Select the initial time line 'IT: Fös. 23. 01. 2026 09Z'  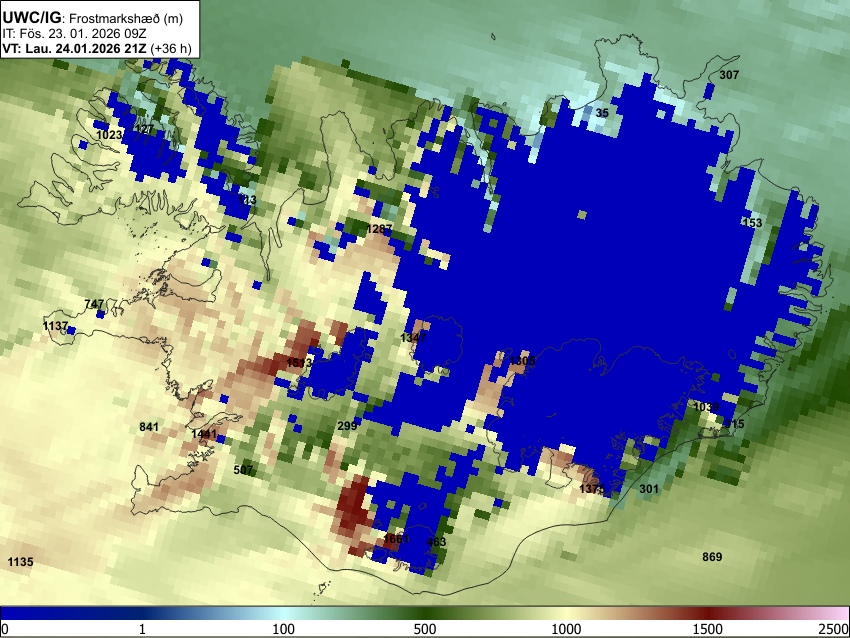point(74,34)
